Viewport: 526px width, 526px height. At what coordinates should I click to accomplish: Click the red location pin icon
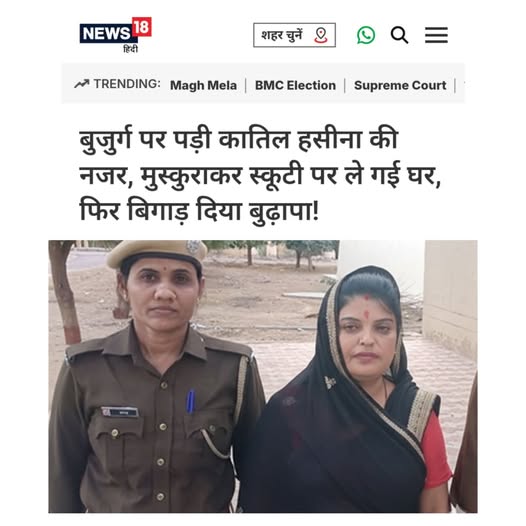(x=321, y=35)
